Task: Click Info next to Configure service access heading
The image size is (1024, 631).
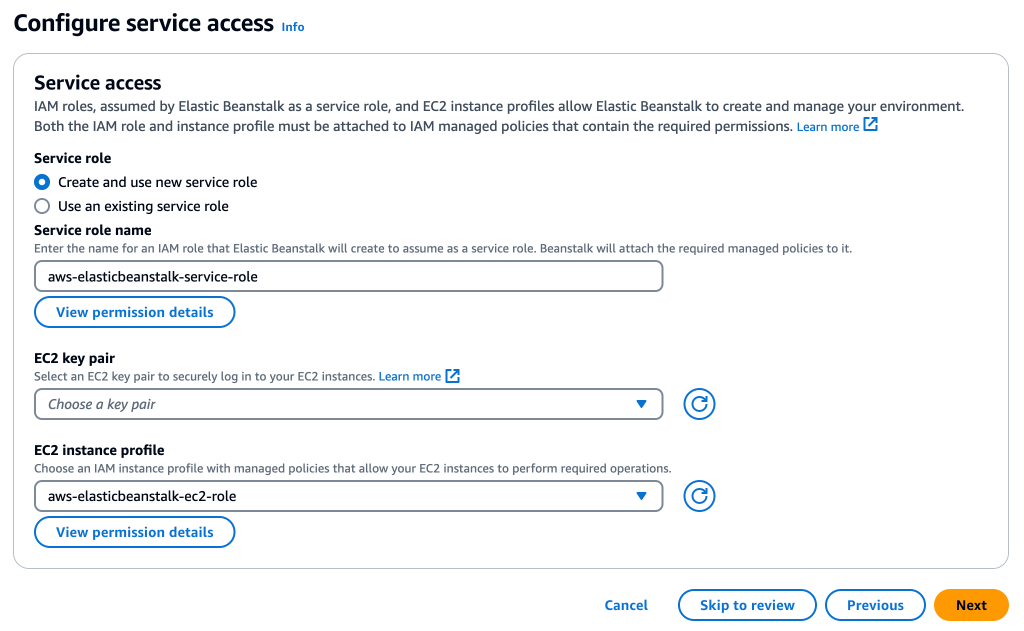Action: coord(292,27)
